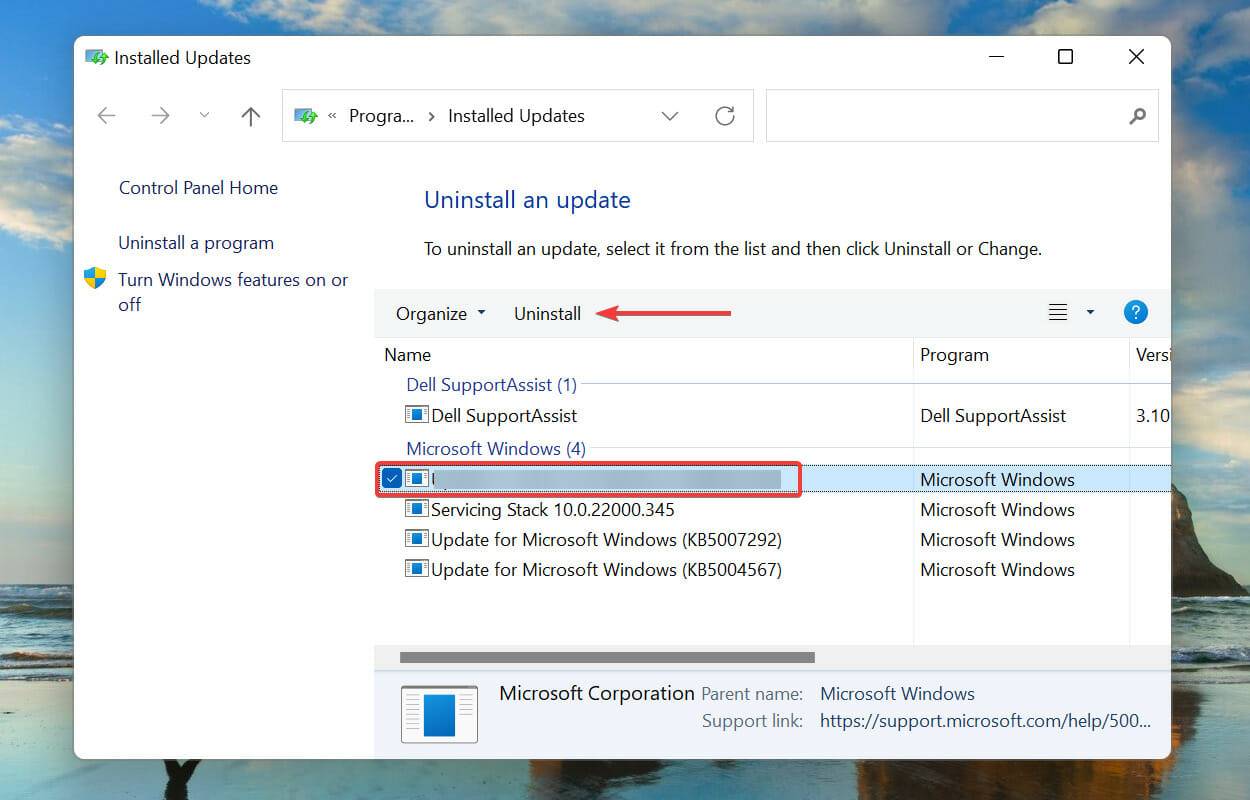This screenshot has height=800, width=1250.
Task: Open the Organize menu
Action: (x=440, y=314)
